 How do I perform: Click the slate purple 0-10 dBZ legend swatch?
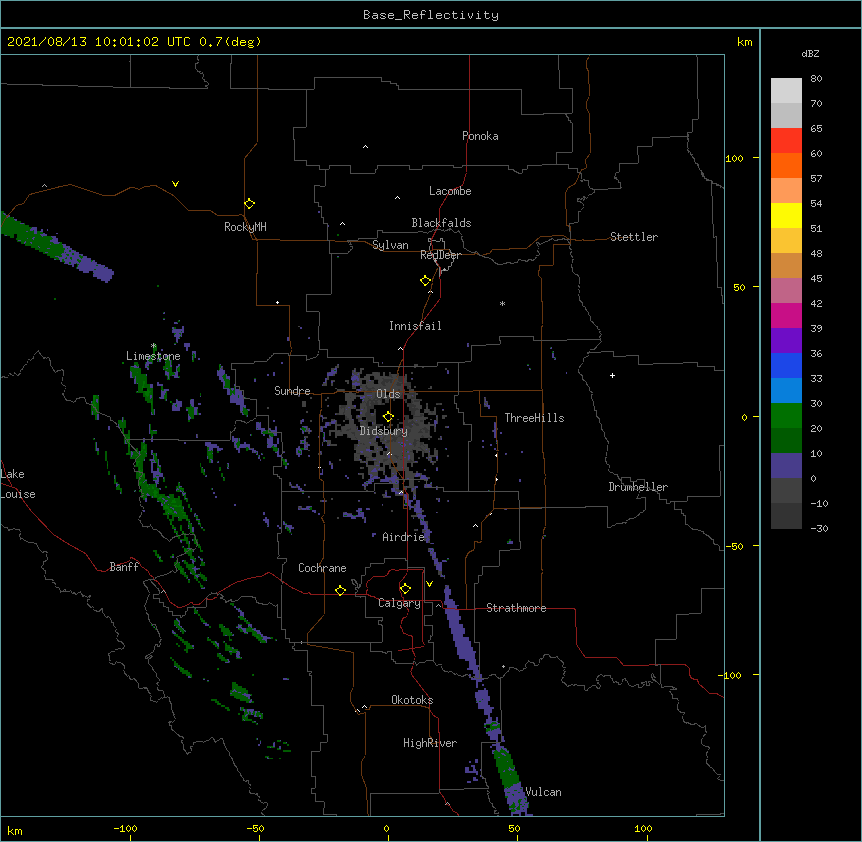click(x=786, y=466)
